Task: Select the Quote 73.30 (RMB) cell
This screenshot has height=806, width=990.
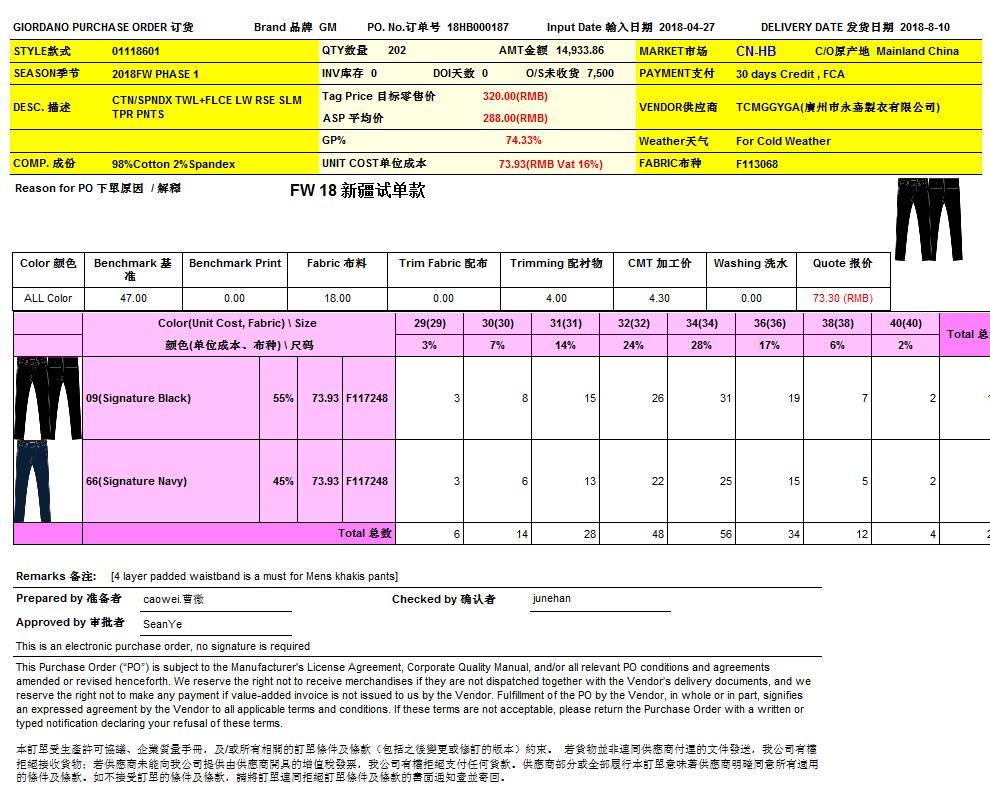Action: [842, 298]
